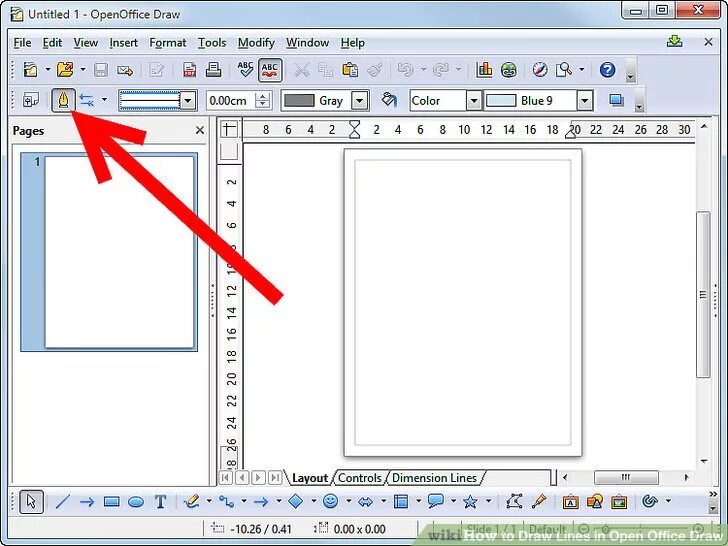The height and width of the screenshot is (546, 728).
Task: Select the Basic Shapes diamond tool
Action: 296,501
